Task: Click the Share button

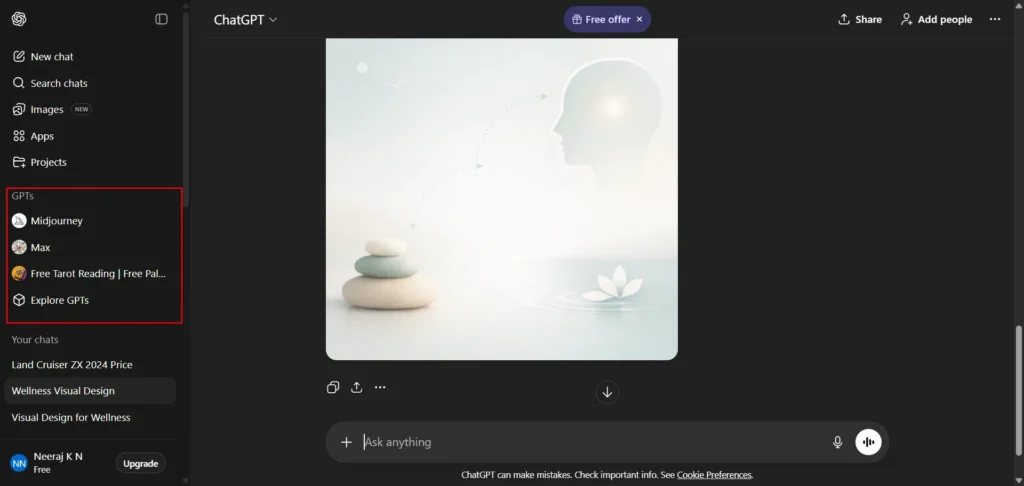Action: click(x=860, y=19)
